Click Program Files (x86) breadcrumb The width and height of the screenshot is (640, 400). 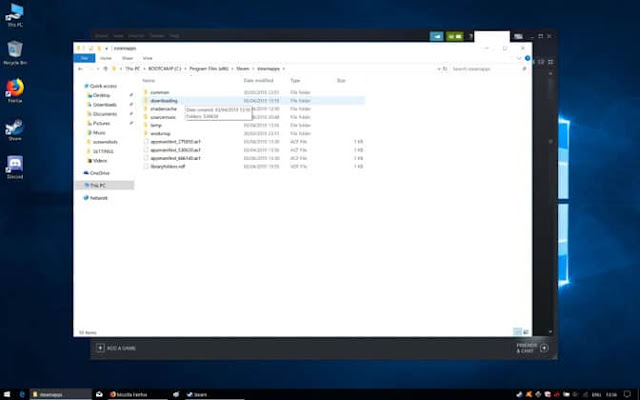tap(209, 69)
